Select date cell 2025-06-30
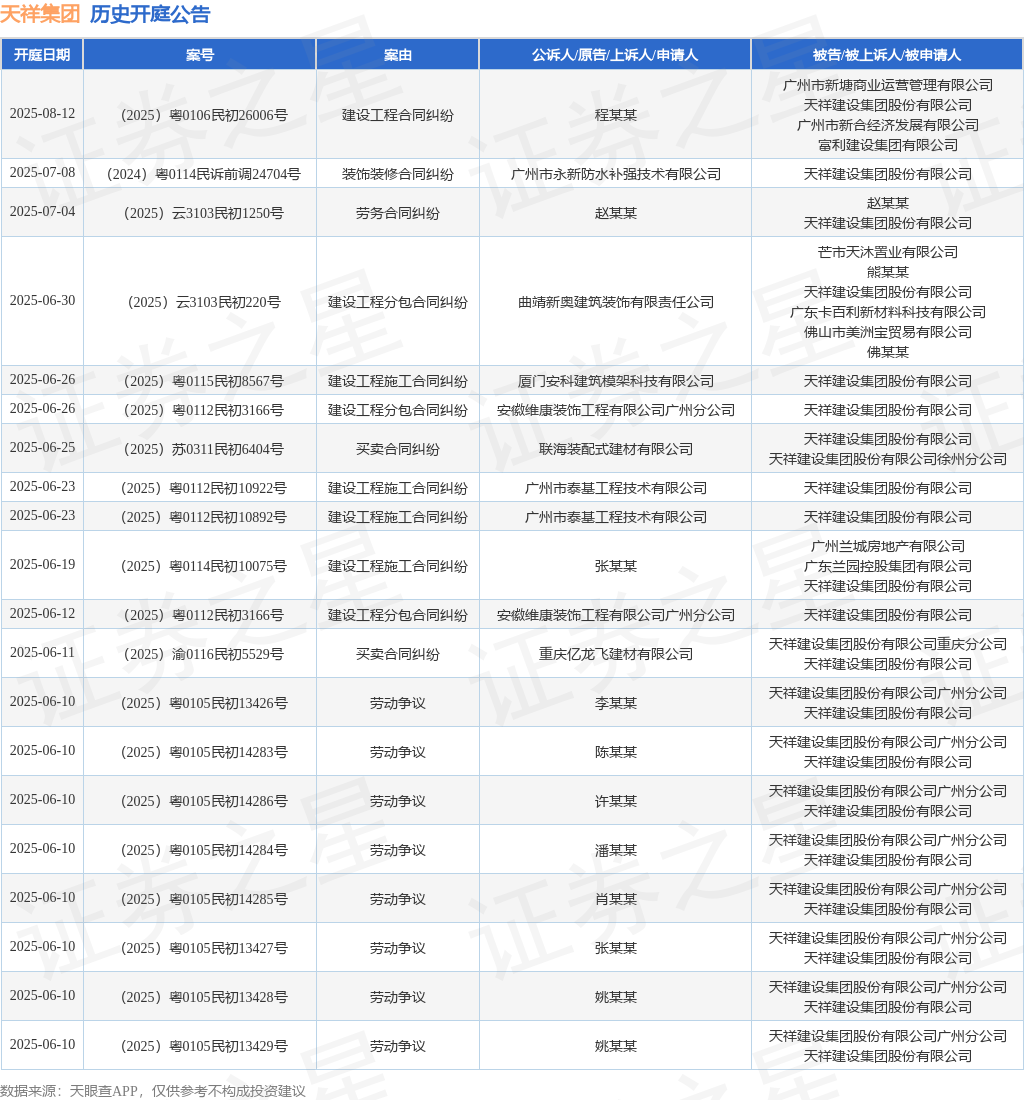Viewport: 1024px width, 1100px height. pos(42,301)
